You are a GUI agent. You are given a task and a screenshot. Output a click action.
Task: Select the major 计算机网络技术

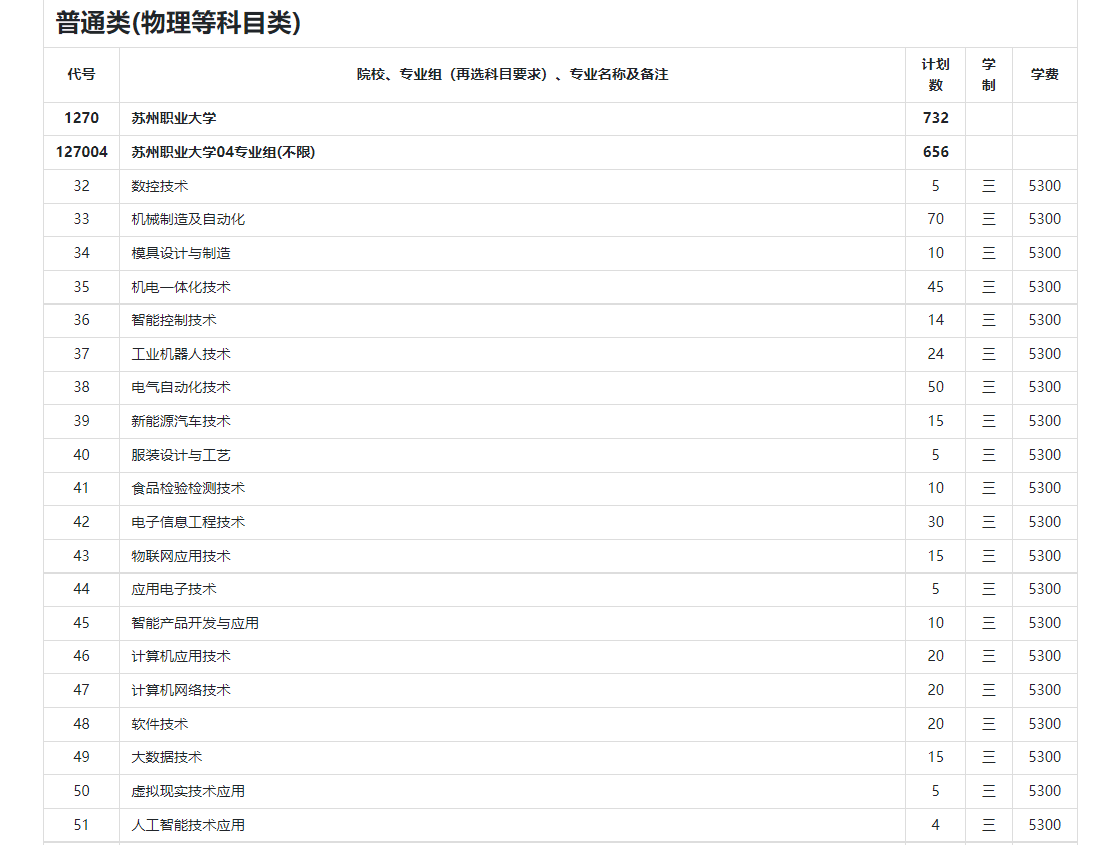(181, 690)
